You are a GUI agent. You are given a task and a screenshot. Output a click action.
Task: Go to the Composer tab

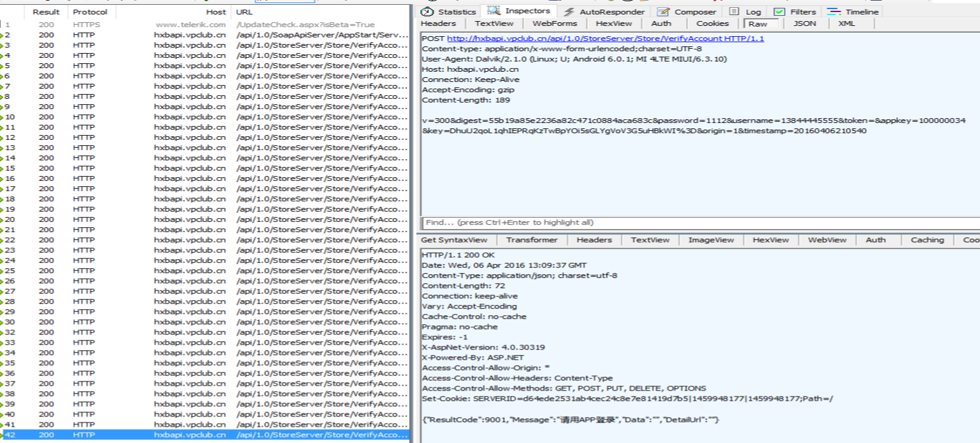coord(687,12)
